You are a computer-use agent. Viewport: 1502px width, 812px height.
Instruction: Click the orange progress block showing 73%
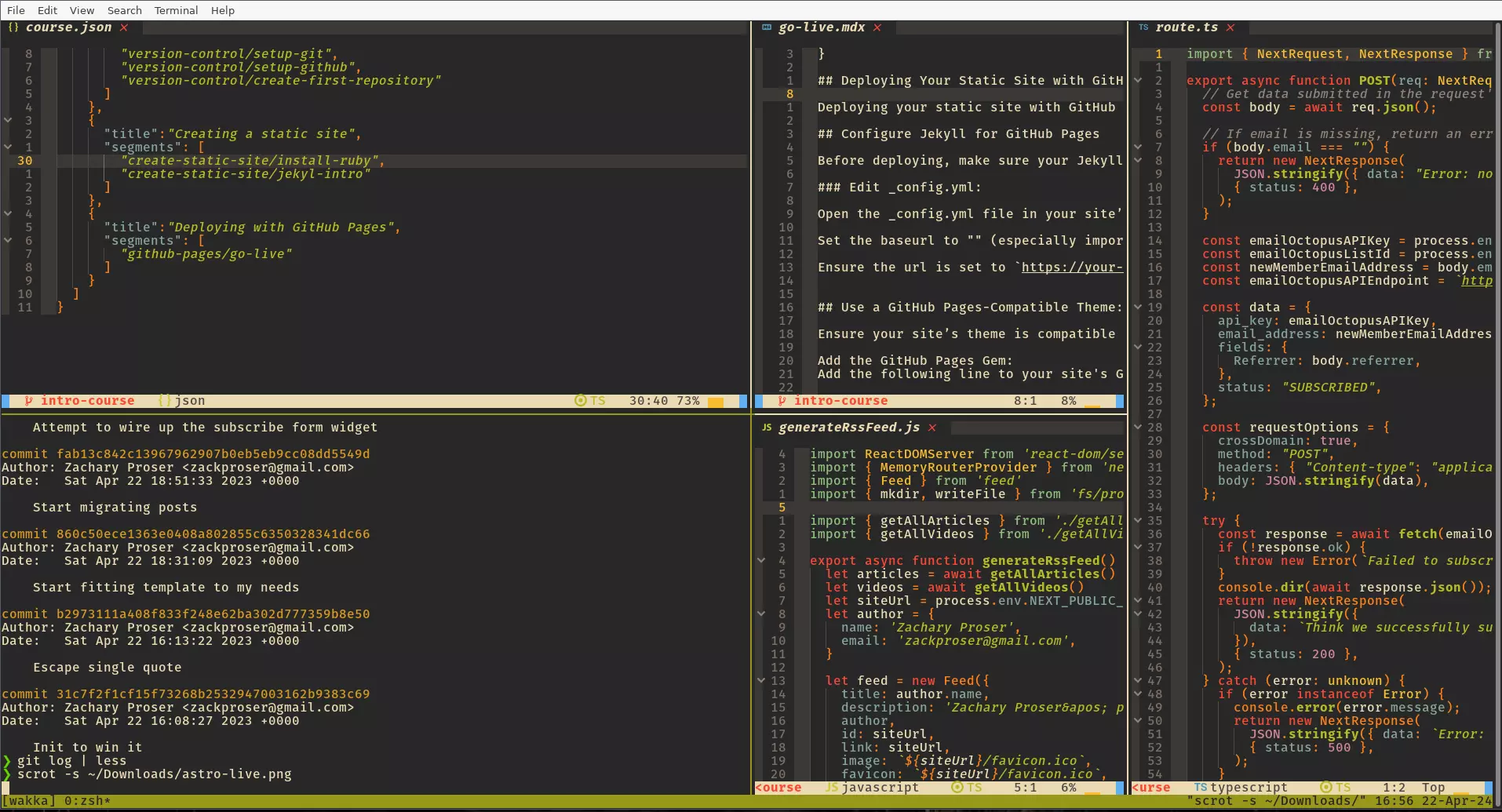tap(716, 400)
